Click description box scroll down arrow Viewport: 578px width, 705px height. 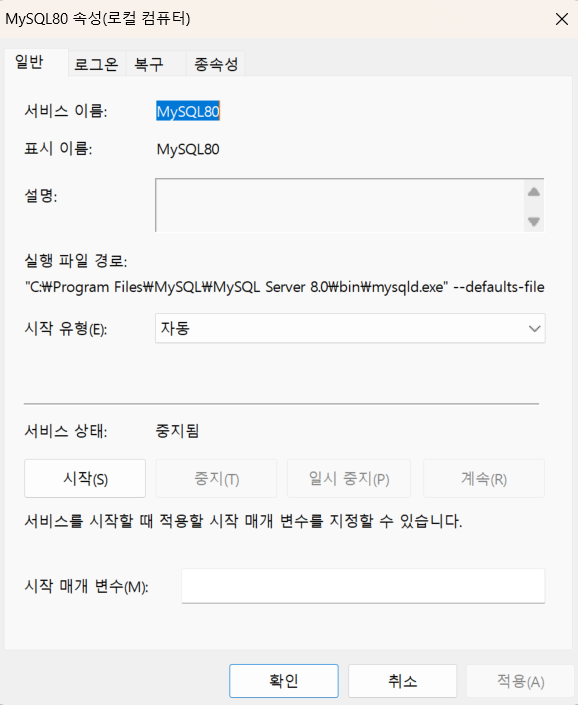(534, 221)
